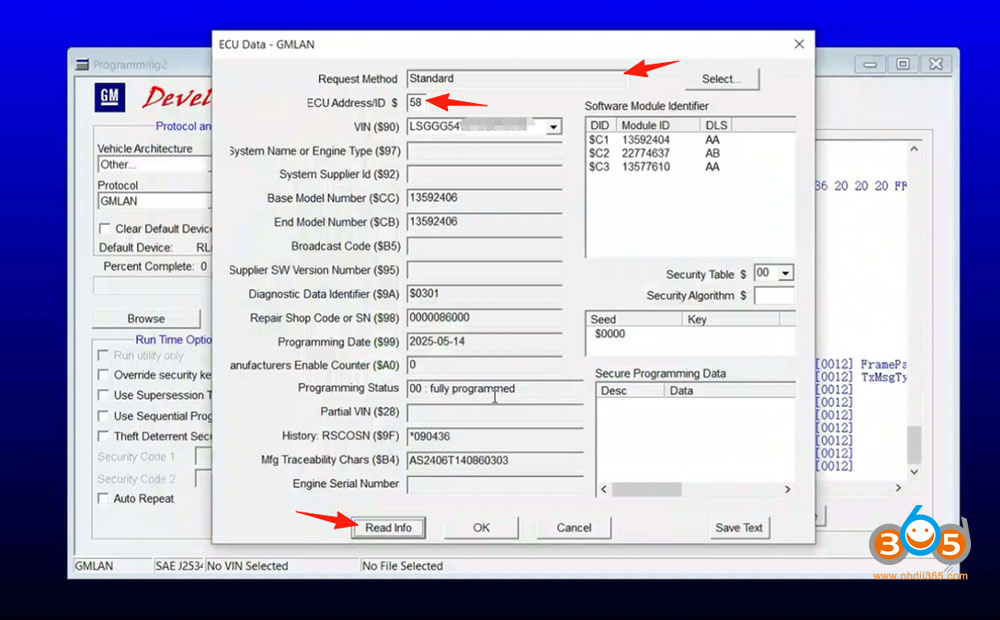Click the log panel vertical scrollbar

(914, 300)
